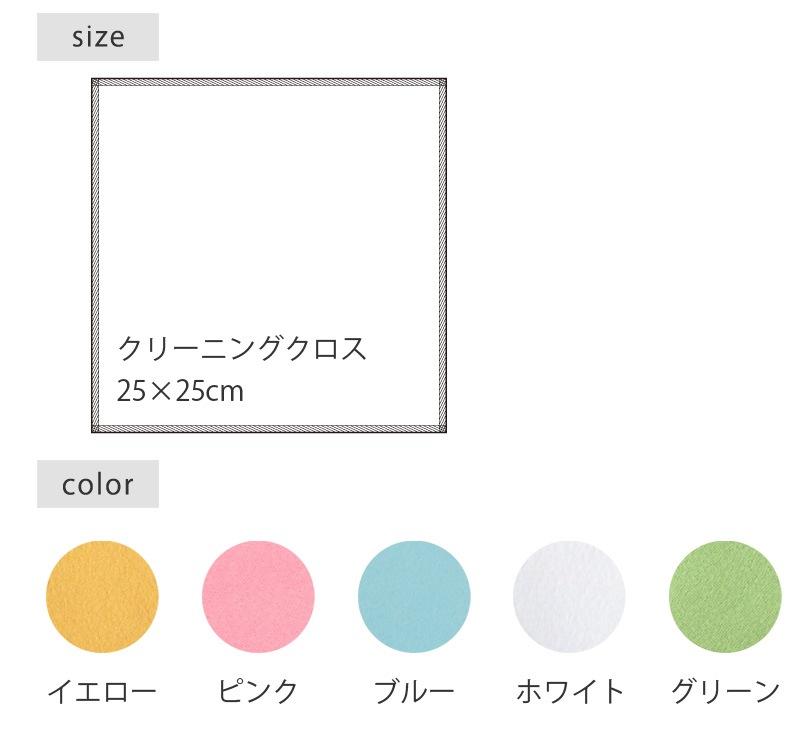This screenshot has height=740, width=800.
Task: Click the hatched top hem of cloth diagram
Action: 269,83
